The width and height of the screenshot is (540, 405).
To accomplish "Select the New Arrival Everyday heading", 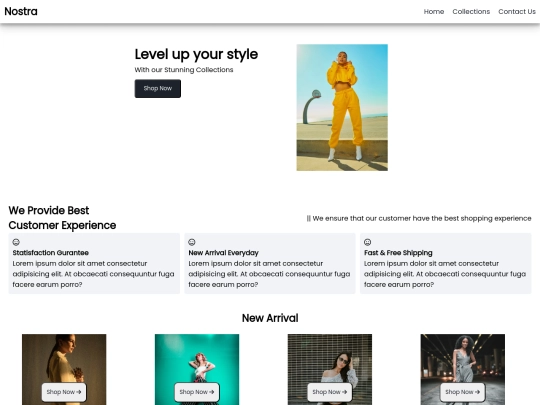I will point(223,253).
